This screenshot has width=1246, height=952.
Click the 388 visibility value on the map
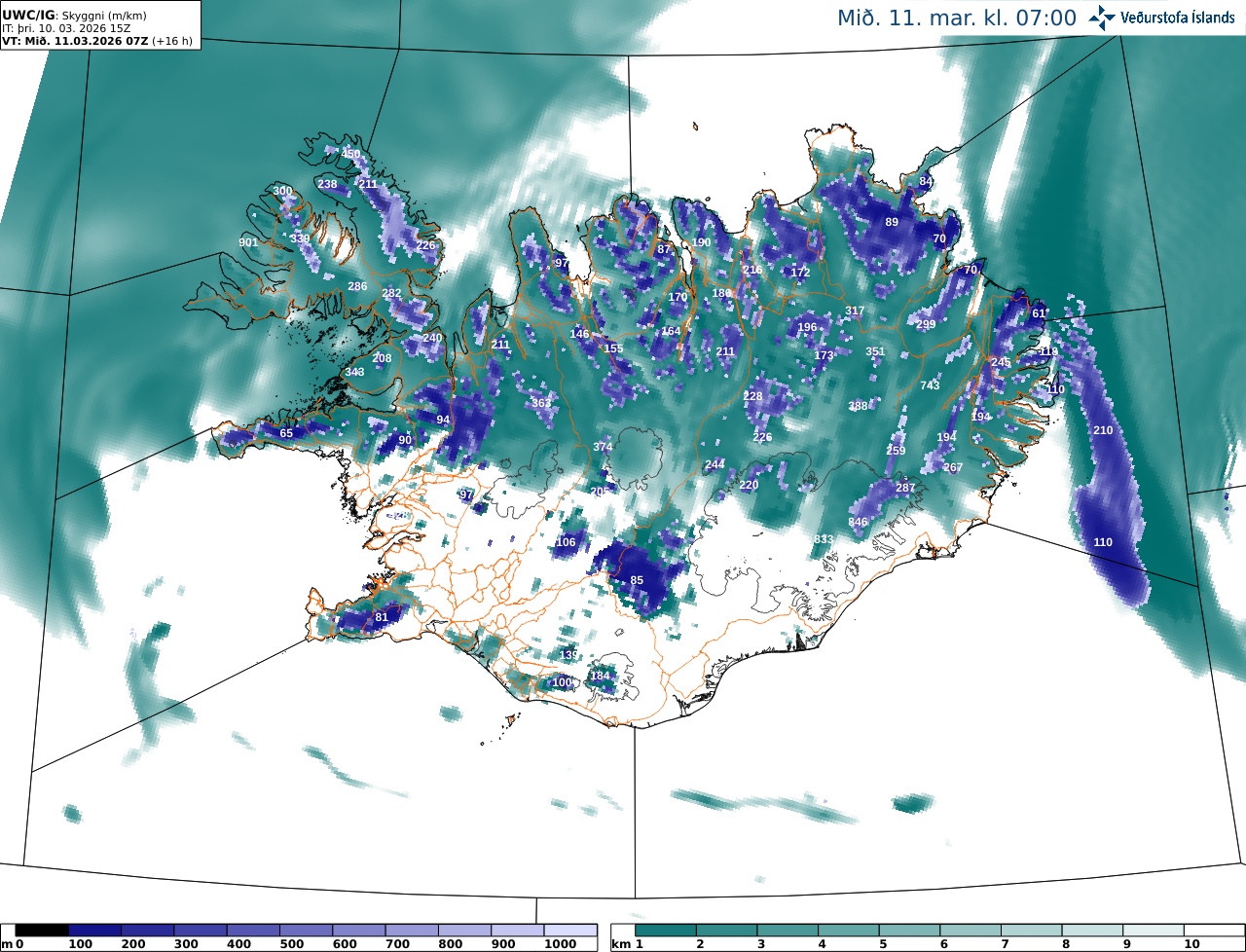(x=858, y=406)
